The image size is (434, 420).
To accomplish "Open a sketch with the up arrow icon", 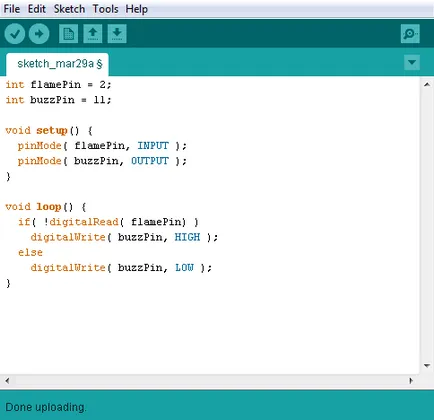I will click(x=93, y=34).
